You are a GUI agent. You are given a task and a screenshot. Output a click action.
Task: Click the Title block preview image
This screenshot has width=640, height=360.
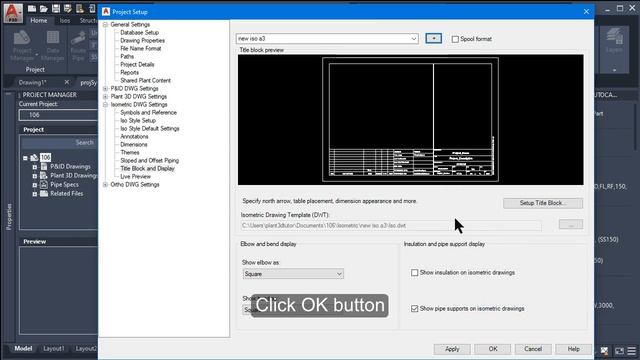[411, 120]
